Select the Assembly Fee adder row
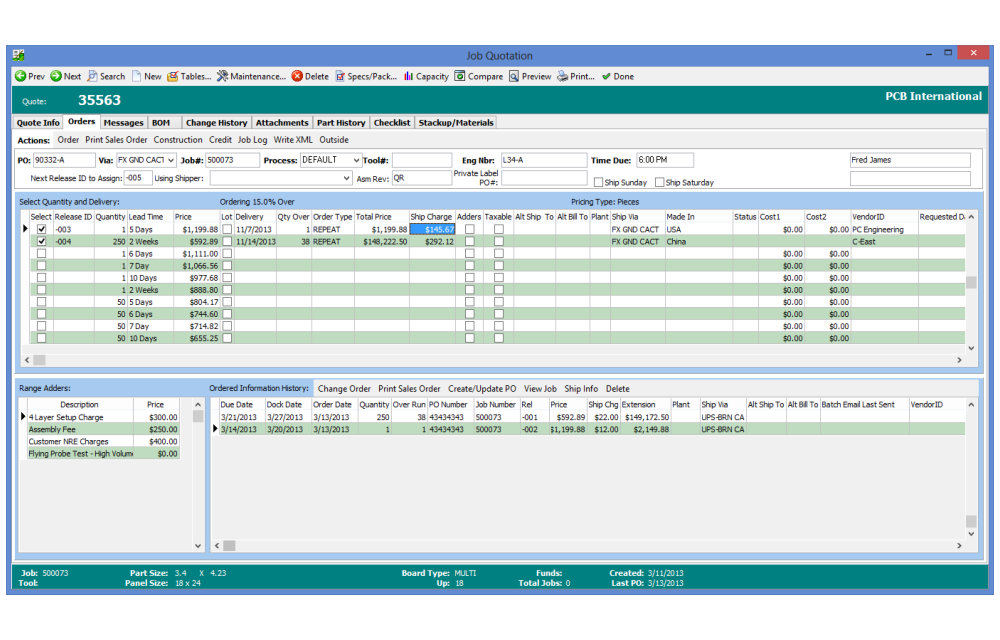The width and height of the screenshot is (1000, 640). pyautogui.click(x=103, y=430)
